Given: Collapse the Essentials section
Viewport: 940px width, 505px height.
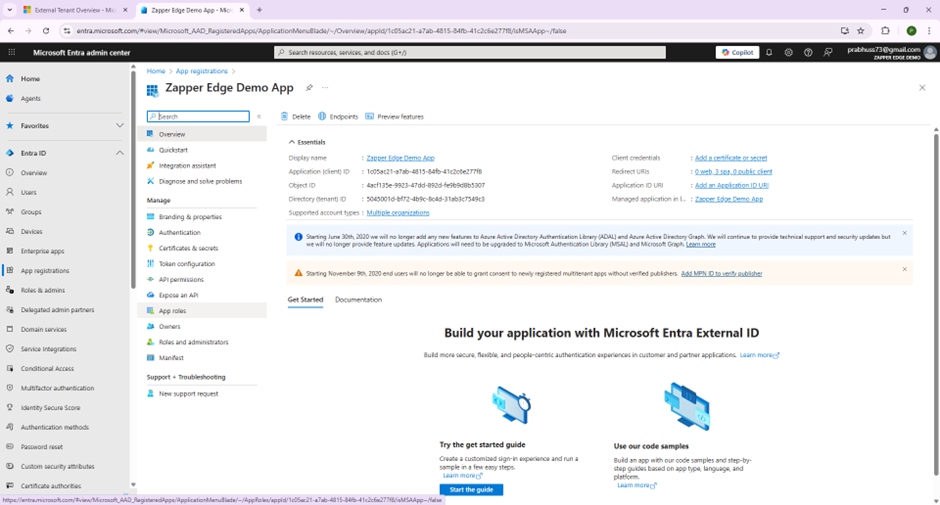Looking at the screenshot, I should (x=307, y=142).
